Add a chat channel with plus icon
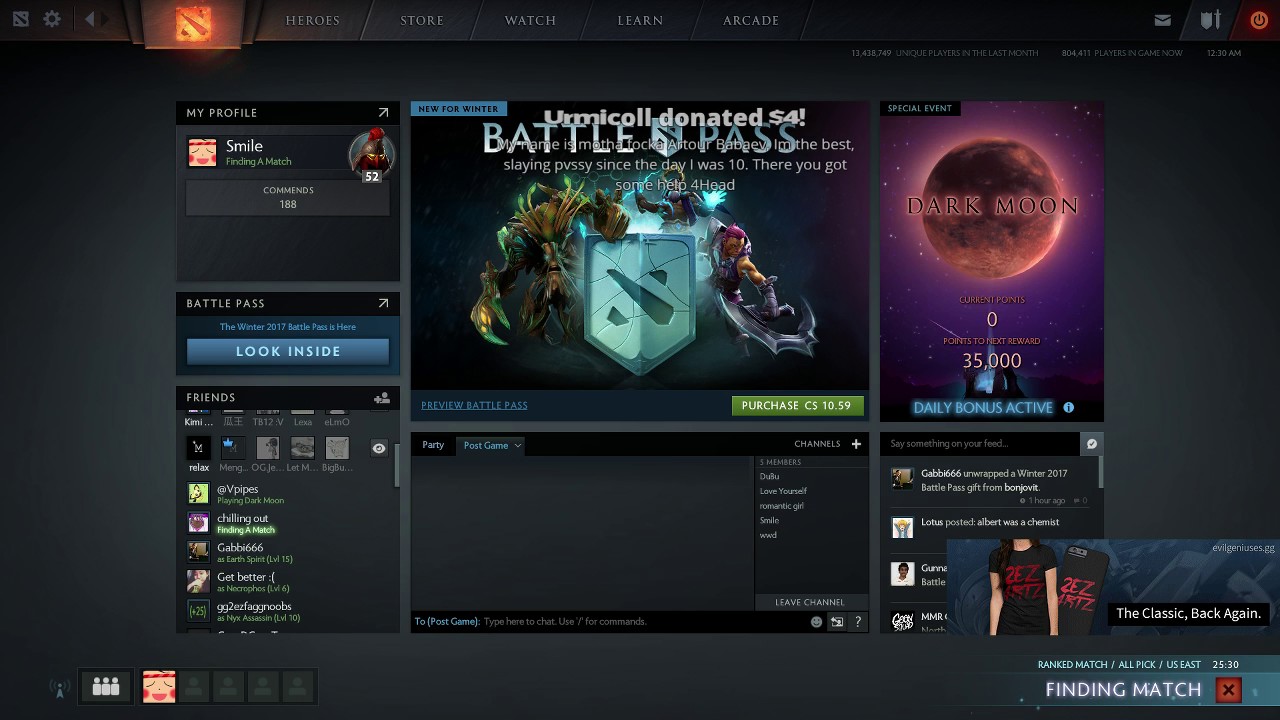This screenshot has width=1280, height=720. (x=856, y=444)
